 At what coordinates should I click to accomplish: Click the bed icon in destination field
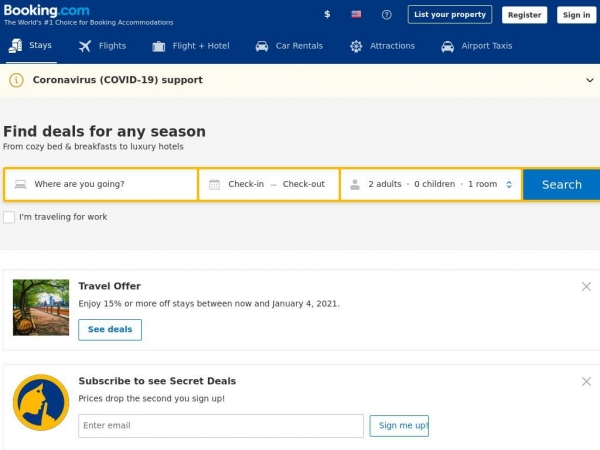[21, 184]
